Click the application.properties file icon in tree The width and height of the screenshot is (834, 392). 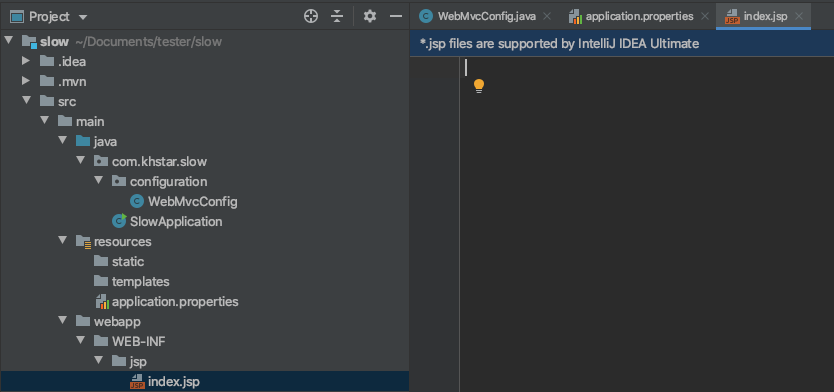pos(102,302)
